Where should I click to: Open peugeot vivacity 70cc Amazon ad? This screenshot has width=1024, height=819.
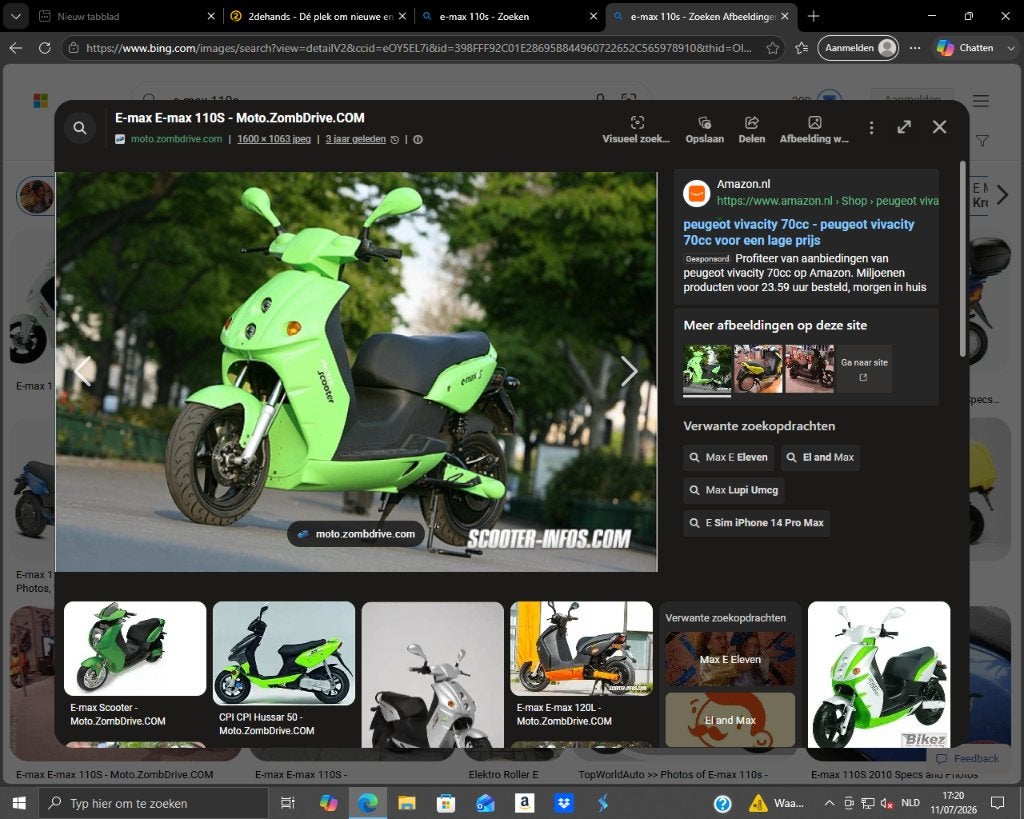[x=798, y=232]
